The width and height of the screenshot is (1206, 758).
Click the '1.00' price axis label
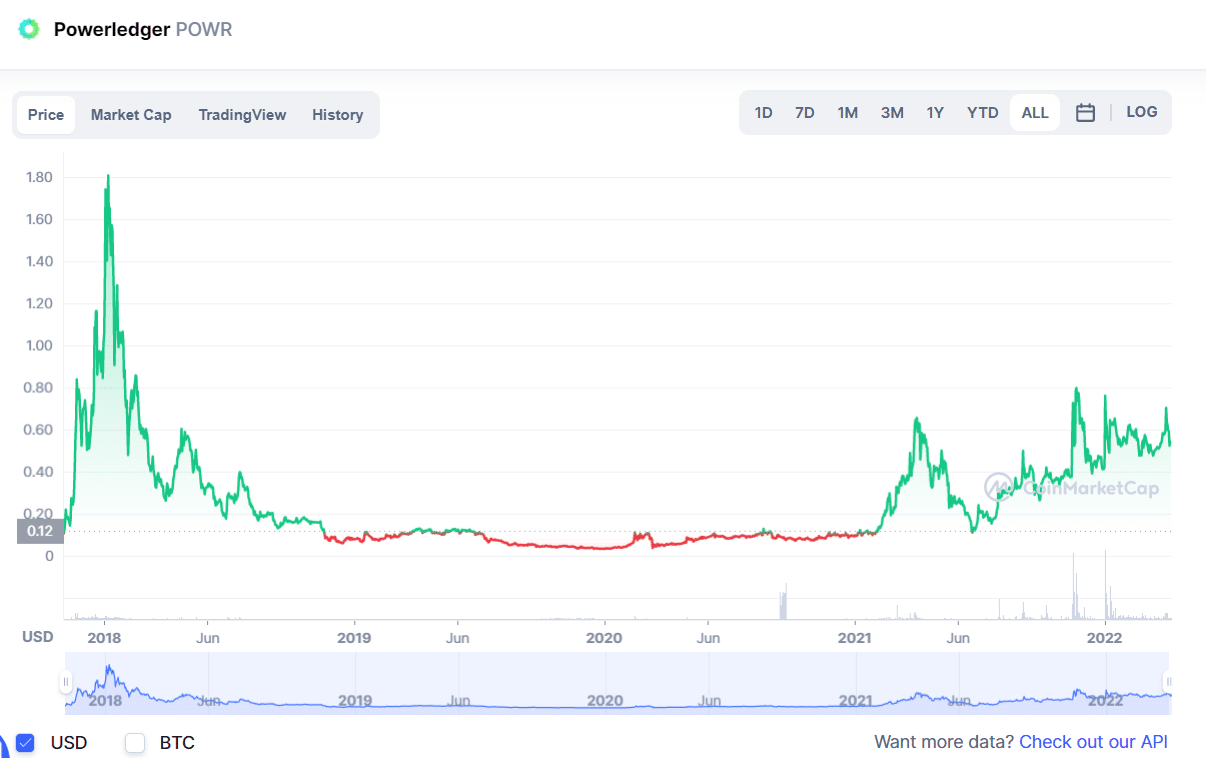(x=39, y=346)
